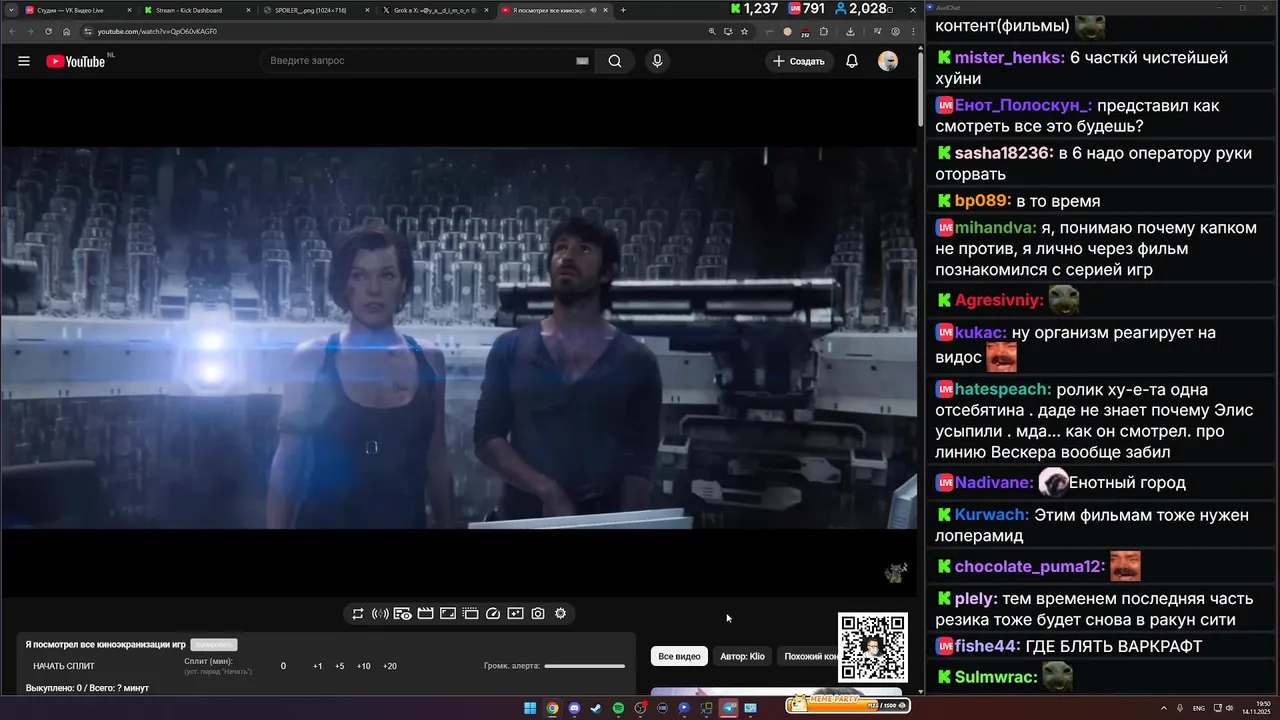Open the browser three-dot menu

point(911,31)
